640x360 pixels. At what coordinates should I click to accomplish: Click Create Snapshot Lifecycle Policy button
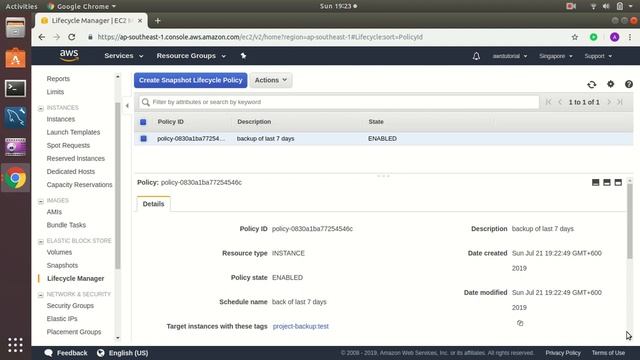[x=191, y=80]
